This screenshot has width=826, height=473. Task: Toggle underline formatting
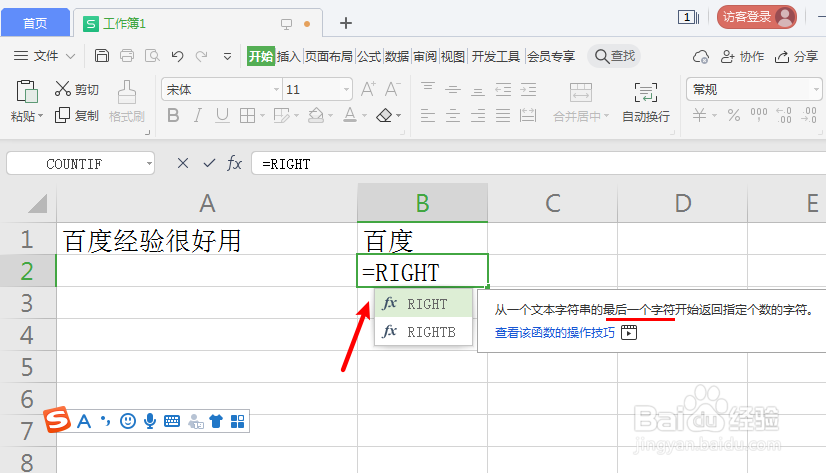[x=222, y=115]
